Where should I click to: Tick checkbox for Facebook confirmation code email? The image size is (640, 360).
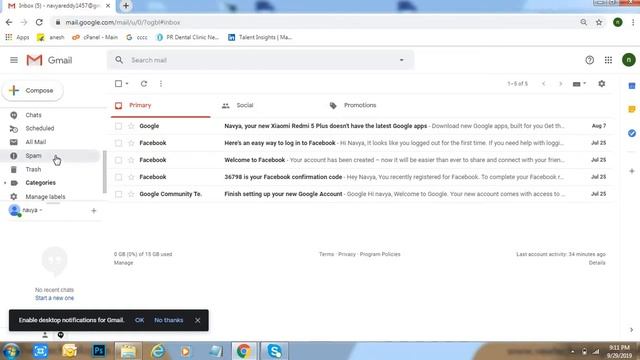(118, 177)
